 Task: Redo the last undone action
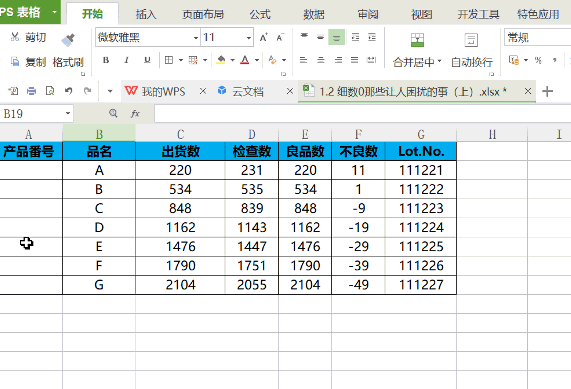87,91
